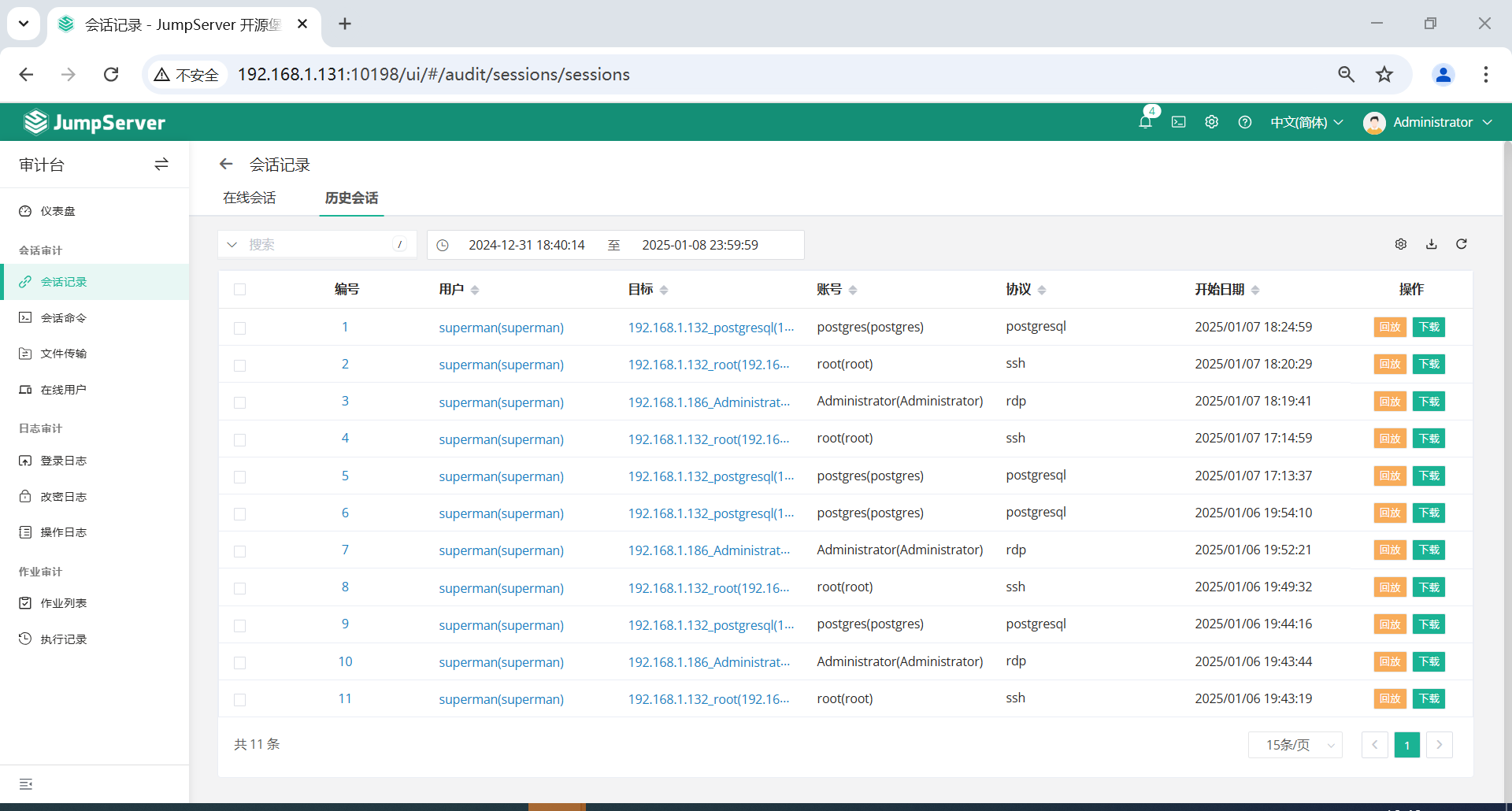The width and height of the screenshot is (1512, 811).
Task: Reload the browser page
Action: coord(111,74)
